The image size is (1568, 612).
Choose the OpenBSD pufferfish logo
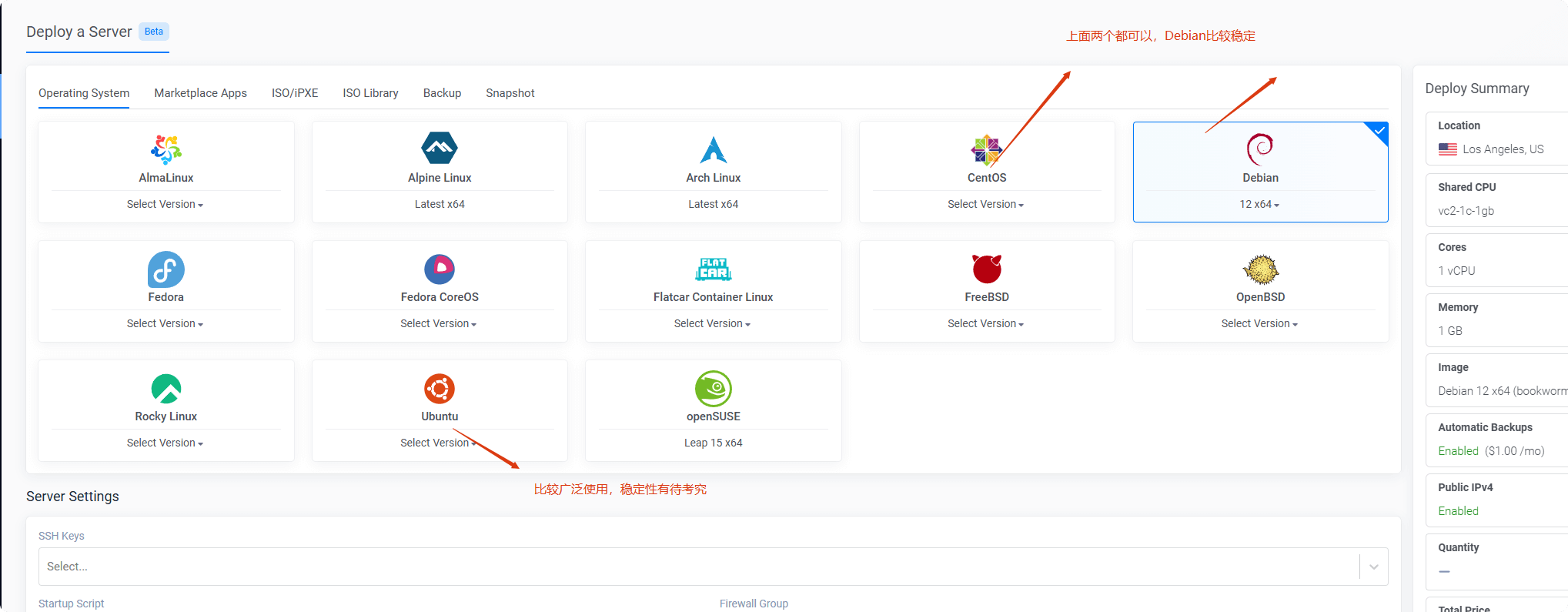1261,269
